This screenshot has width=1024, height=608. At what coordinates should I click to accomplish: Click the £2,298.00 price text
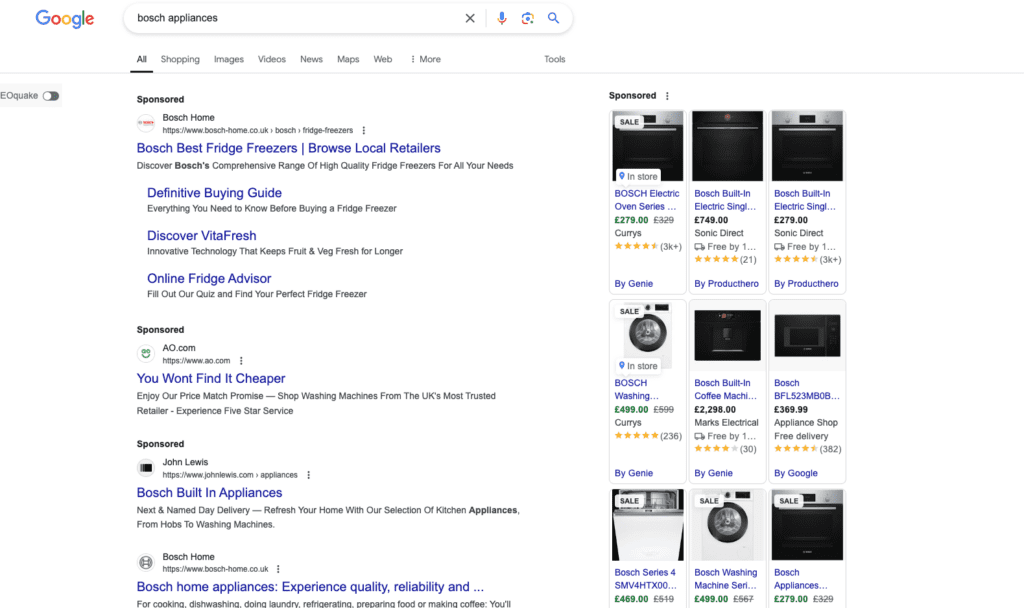pyautogui.click(x=714, y=410)
